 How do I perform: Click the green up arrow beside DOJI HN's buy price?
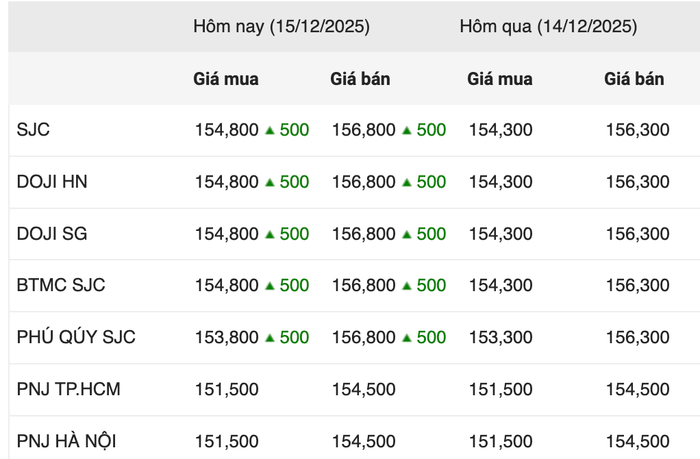coord(269,182)
